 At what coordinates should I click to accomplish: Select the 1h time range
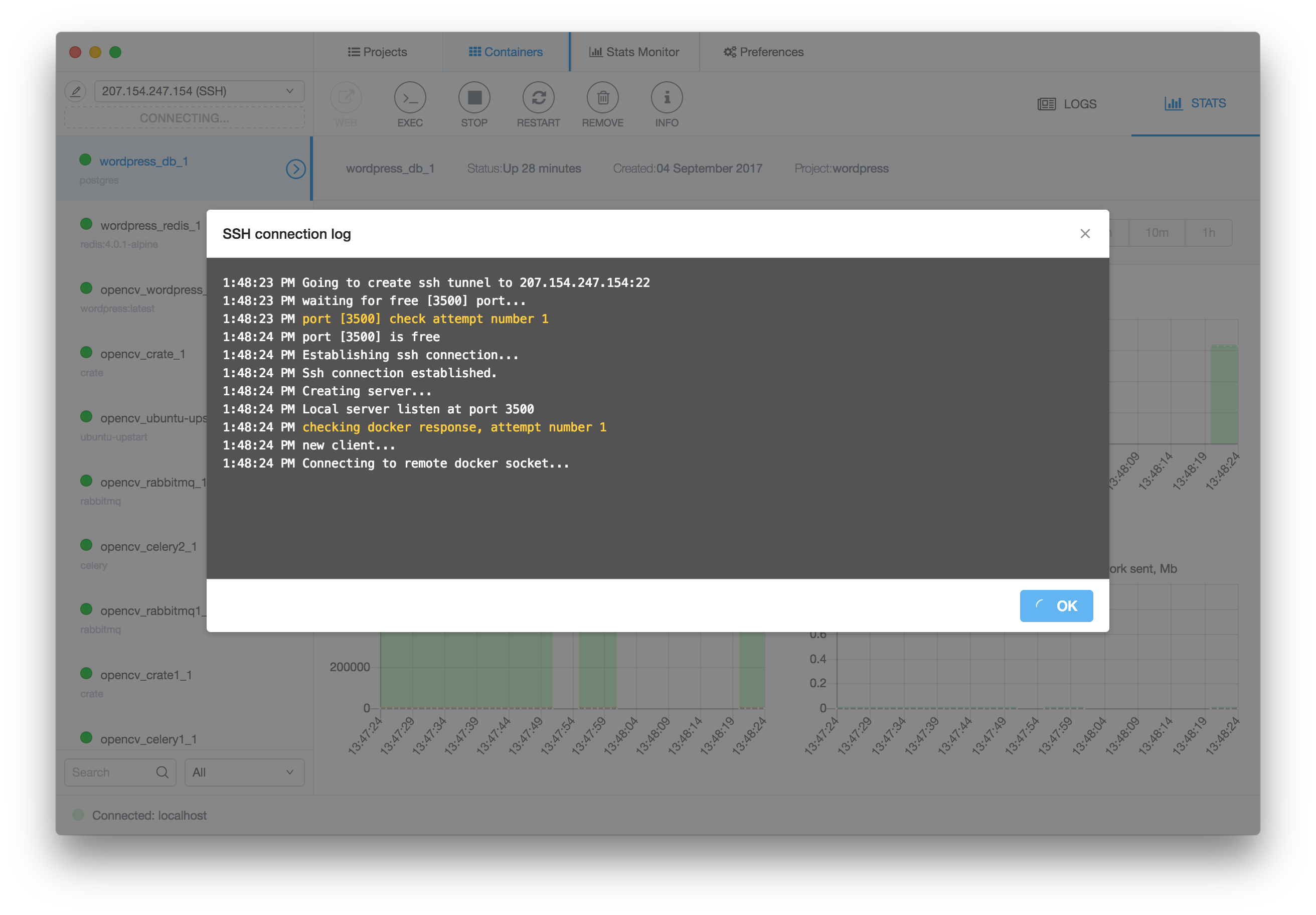point(1208,233)
